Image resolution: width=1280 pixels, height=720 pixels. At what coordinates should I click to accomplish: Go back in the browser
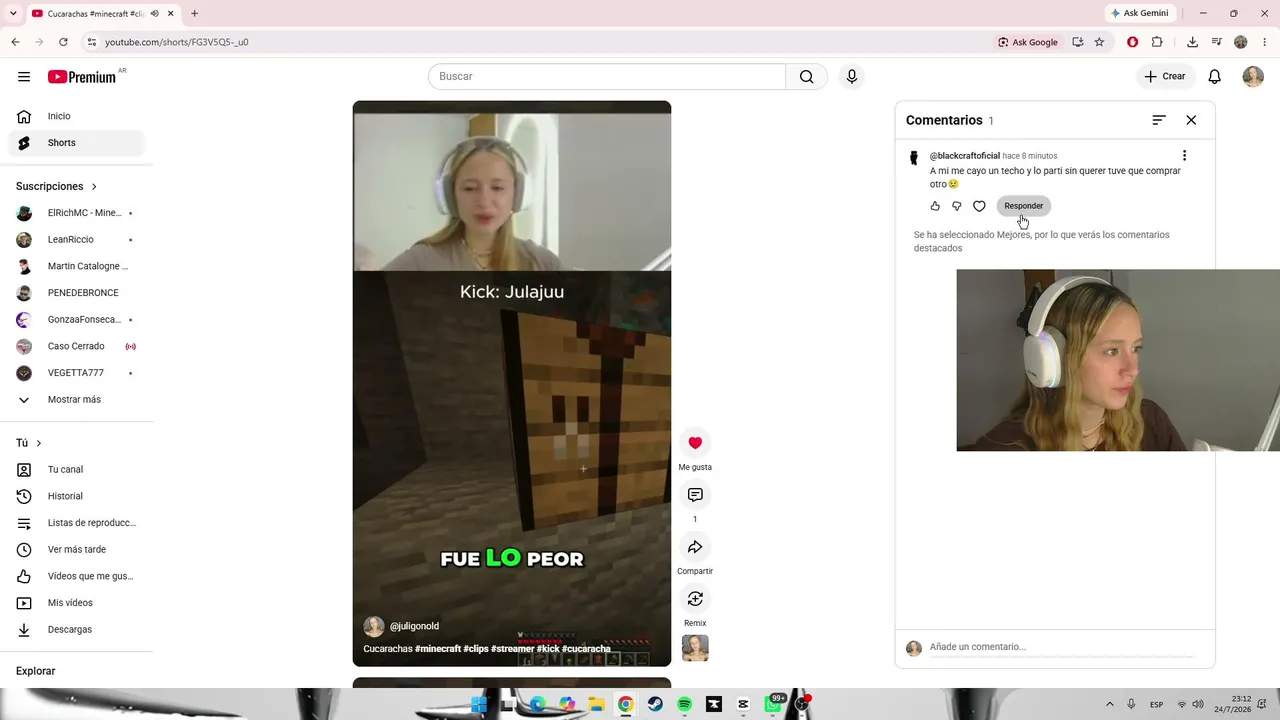click(x=15, y=42)
